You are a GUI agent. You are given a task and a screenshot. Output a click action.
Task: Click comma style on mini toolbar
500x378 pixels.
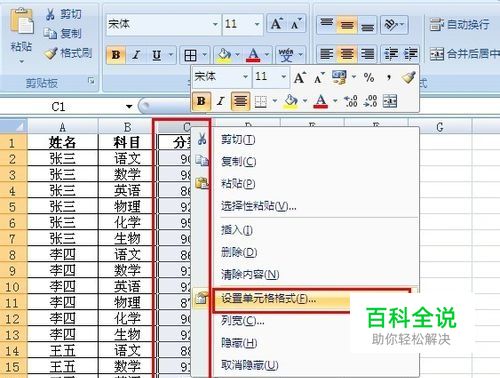(388, 78)
